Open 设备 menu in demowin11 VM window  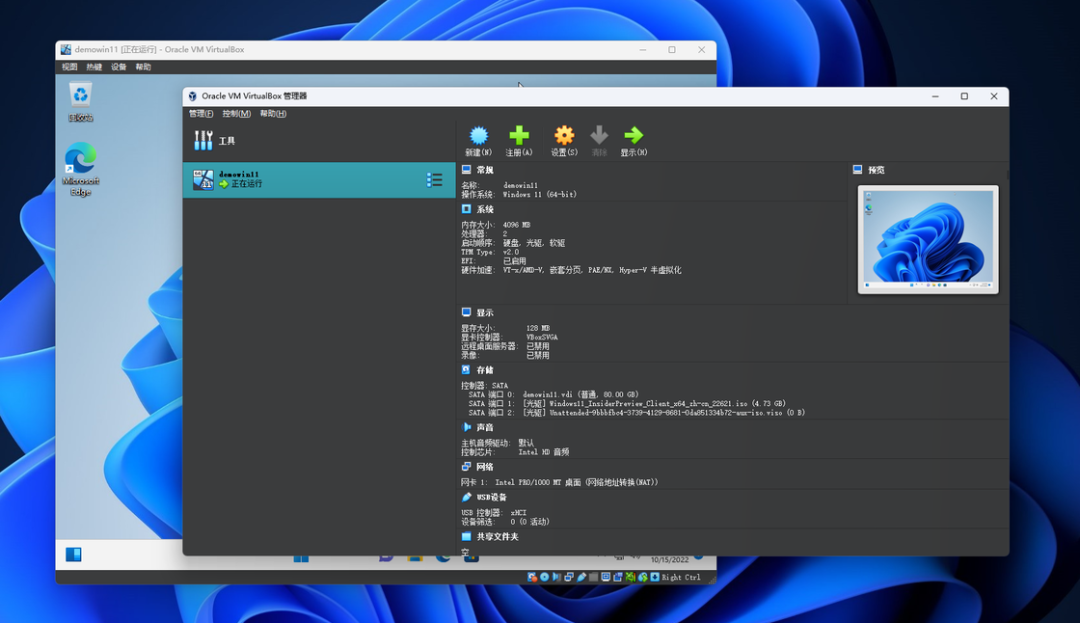click(119, 67)
